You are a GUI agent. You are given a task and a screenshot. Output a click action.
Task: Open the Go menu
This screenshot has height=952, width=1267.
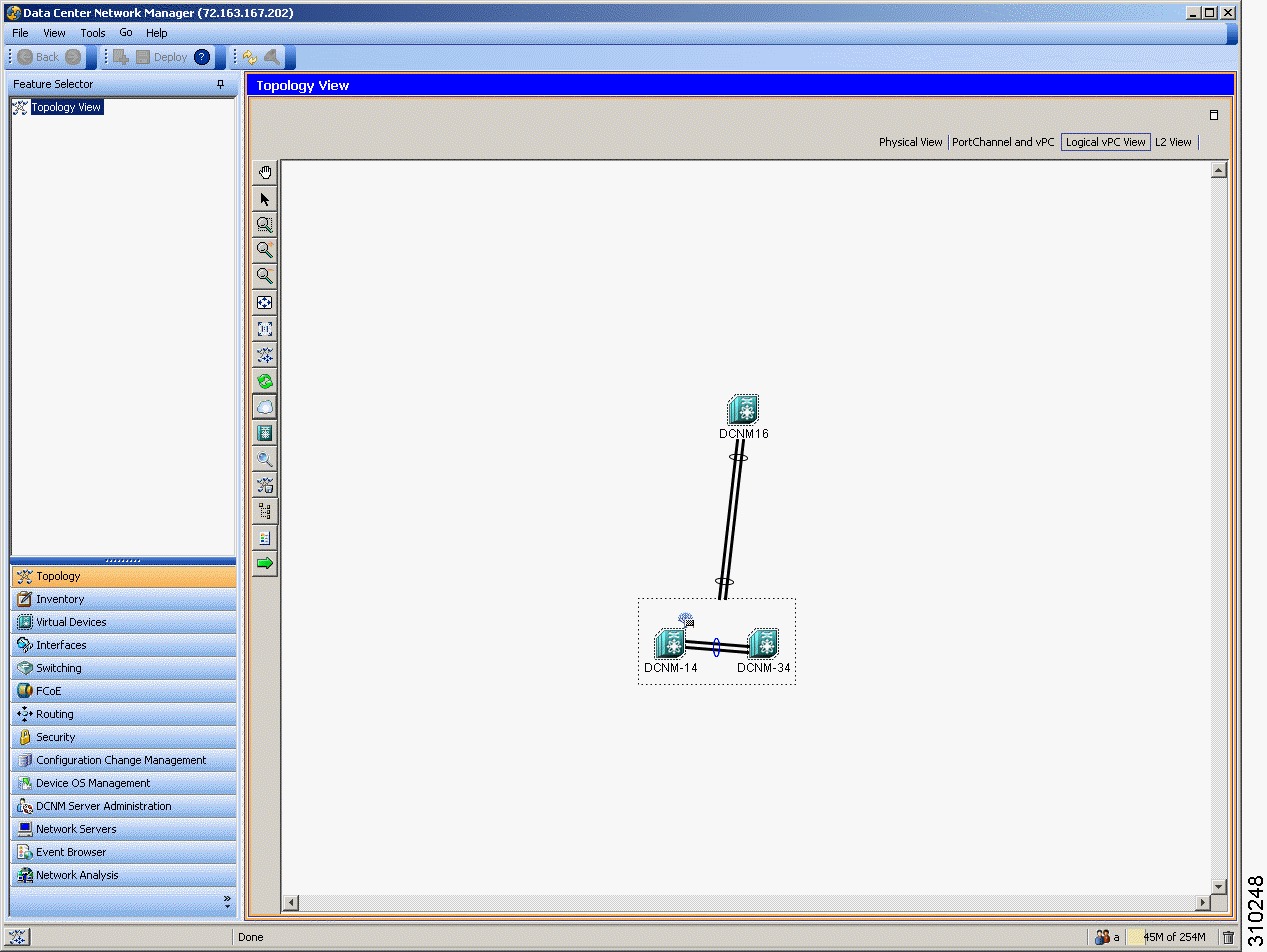(126, 33)
